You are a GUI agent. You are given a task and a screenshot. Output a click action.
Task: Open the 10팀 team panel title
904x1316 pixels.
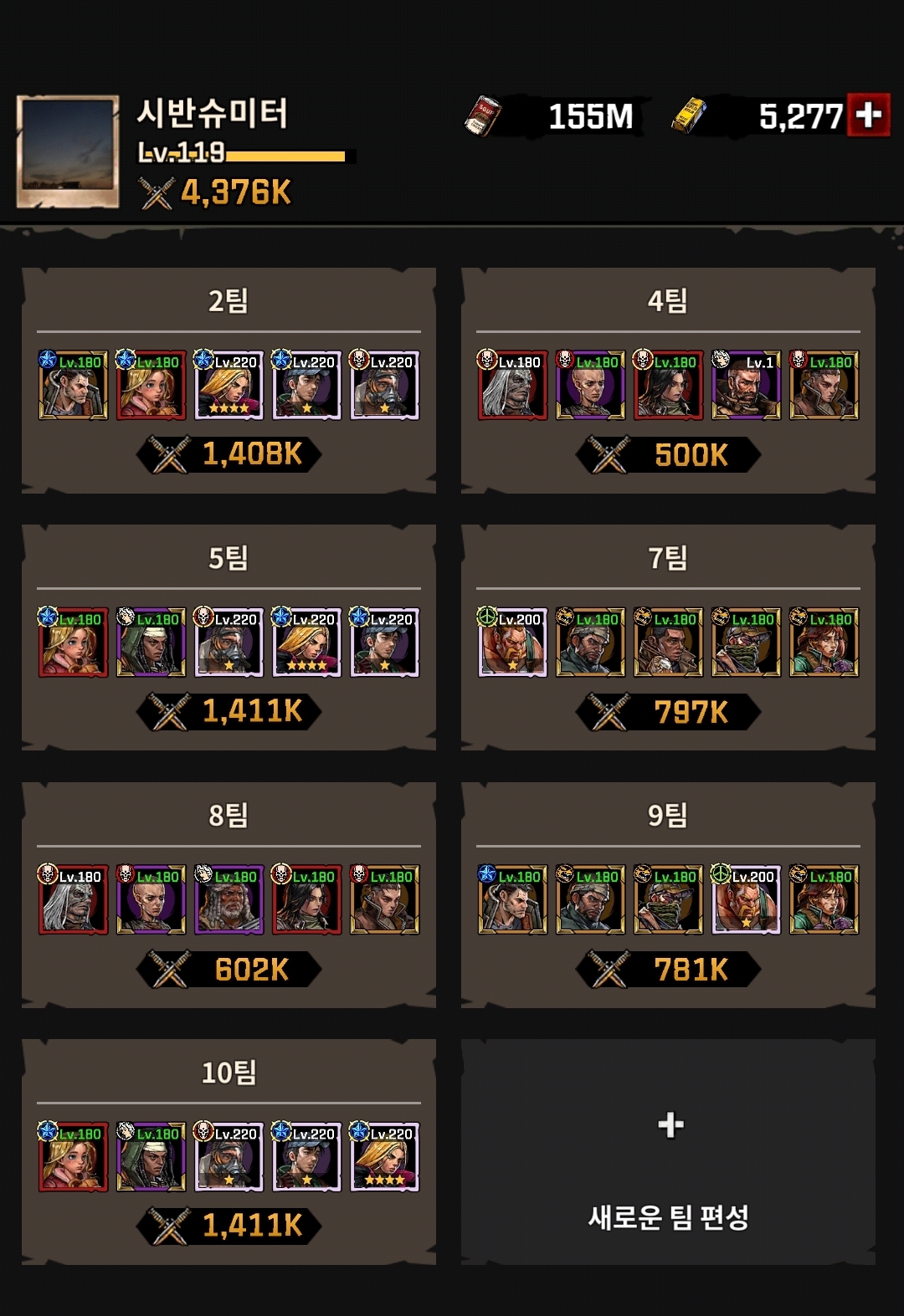click(229, 1073)
